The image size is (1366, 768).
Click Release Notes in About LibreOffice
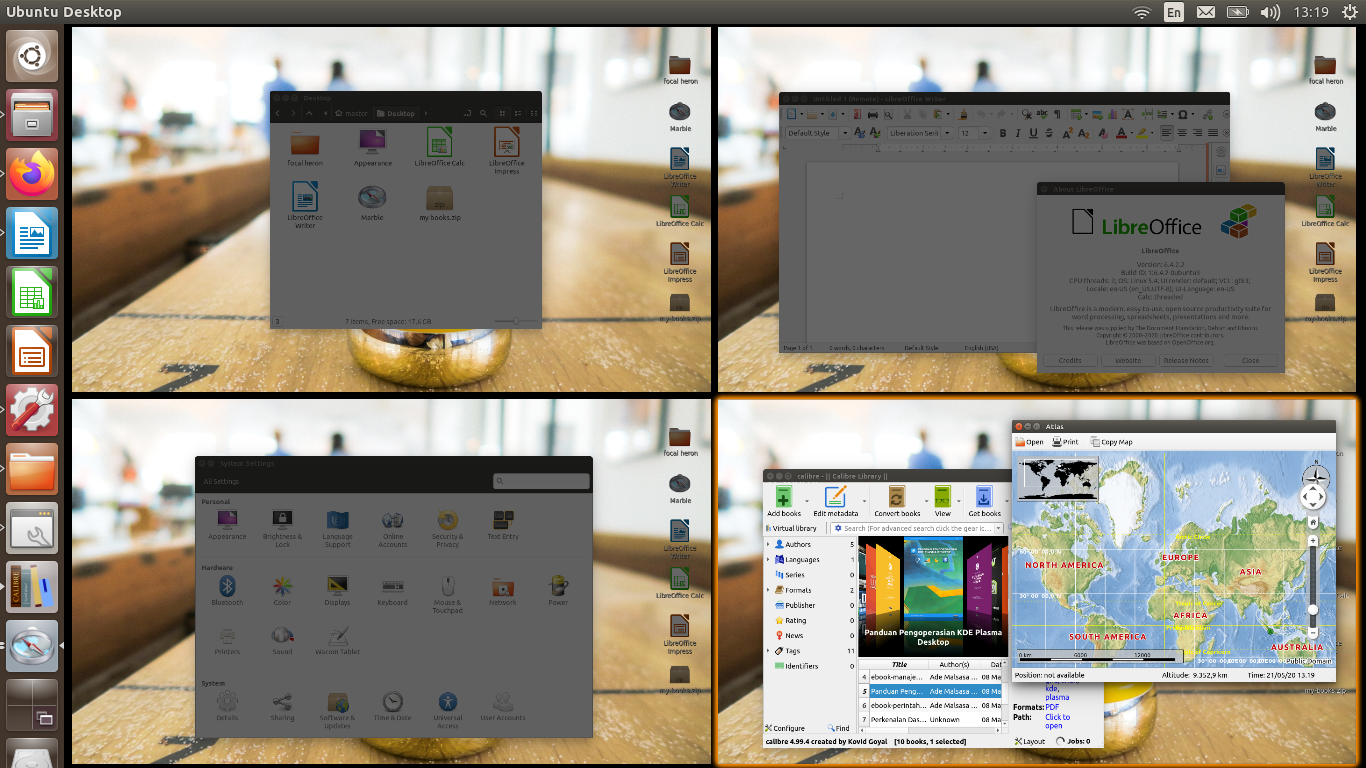coord(1186,360)
